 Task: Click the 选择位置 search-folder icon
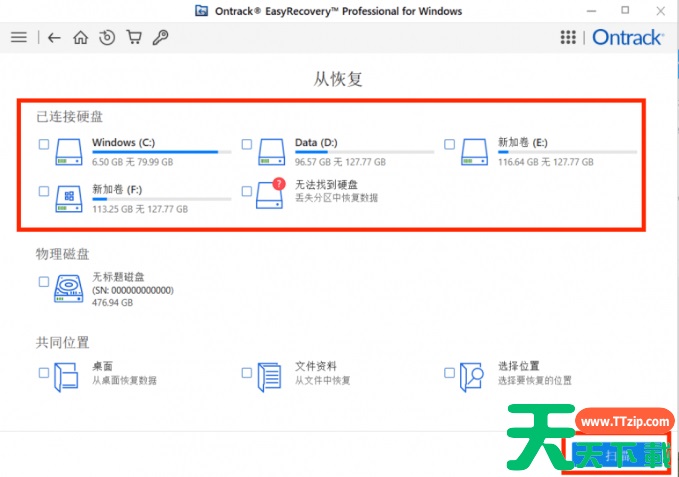tap(473, 374)
